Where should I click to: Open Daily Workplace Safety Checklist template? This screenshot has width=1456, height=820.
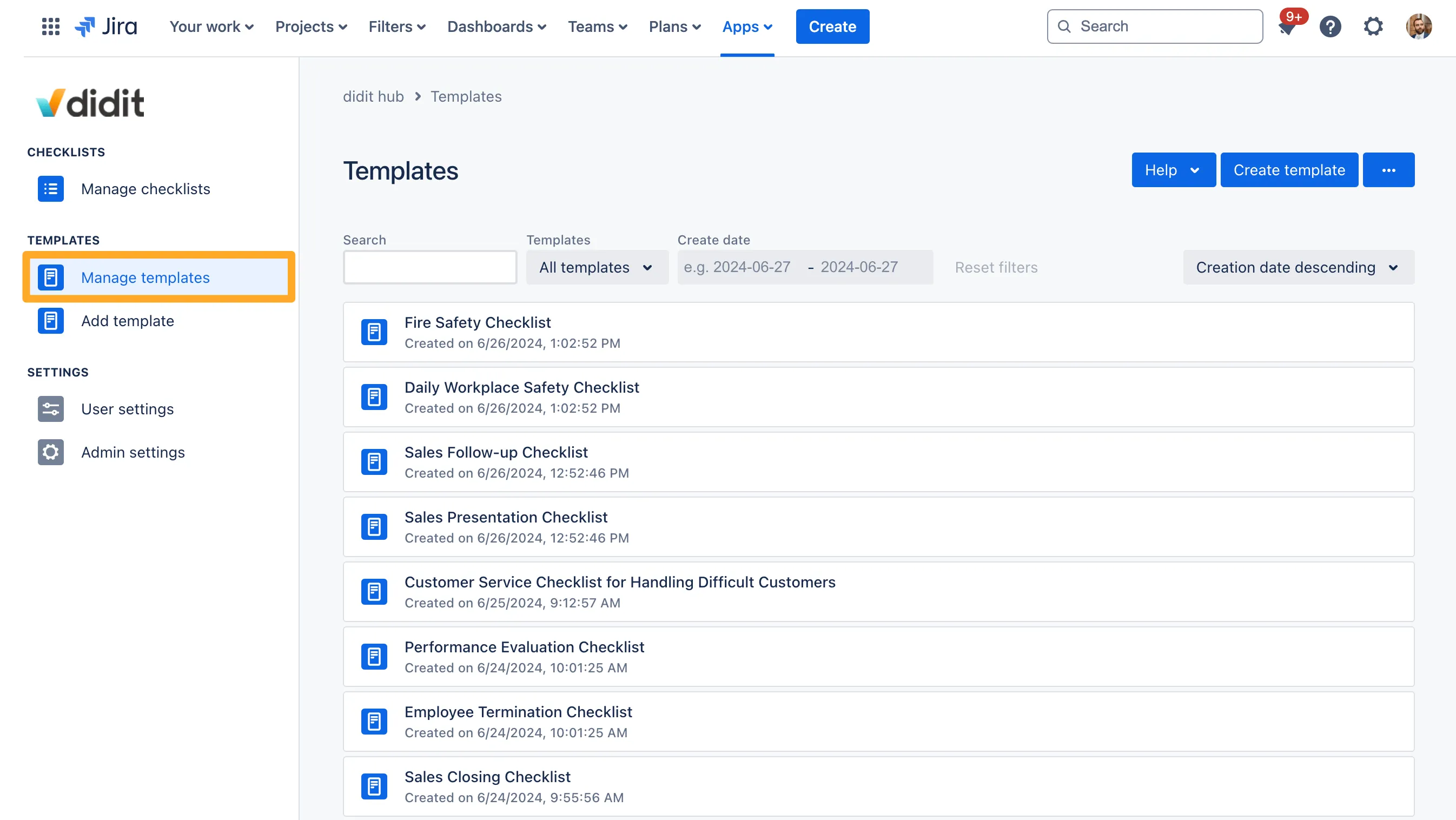[x=878, y=397]
